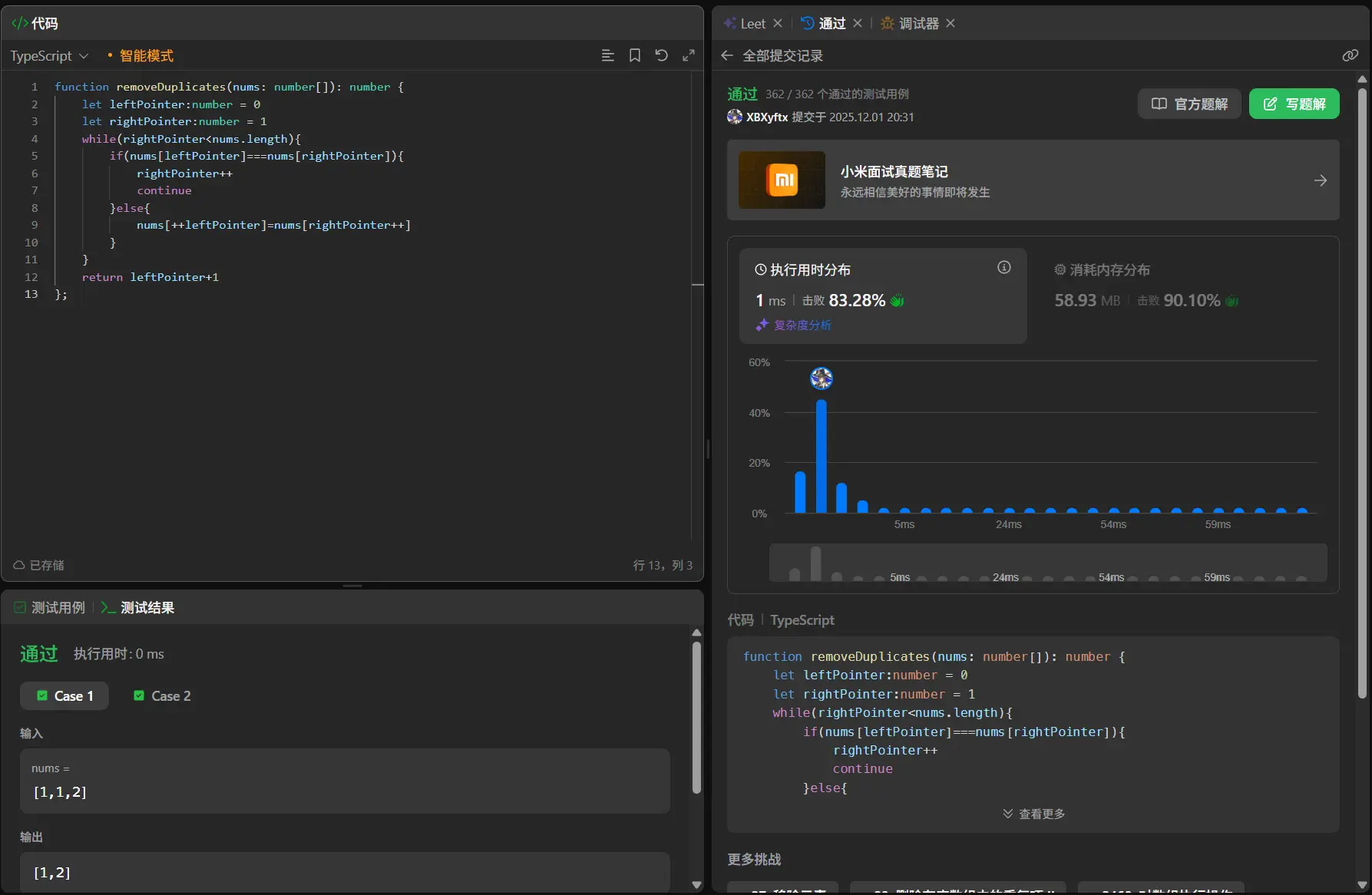Click the runtime chart range slider
Screen dimensions: 1372x895
1048,563
